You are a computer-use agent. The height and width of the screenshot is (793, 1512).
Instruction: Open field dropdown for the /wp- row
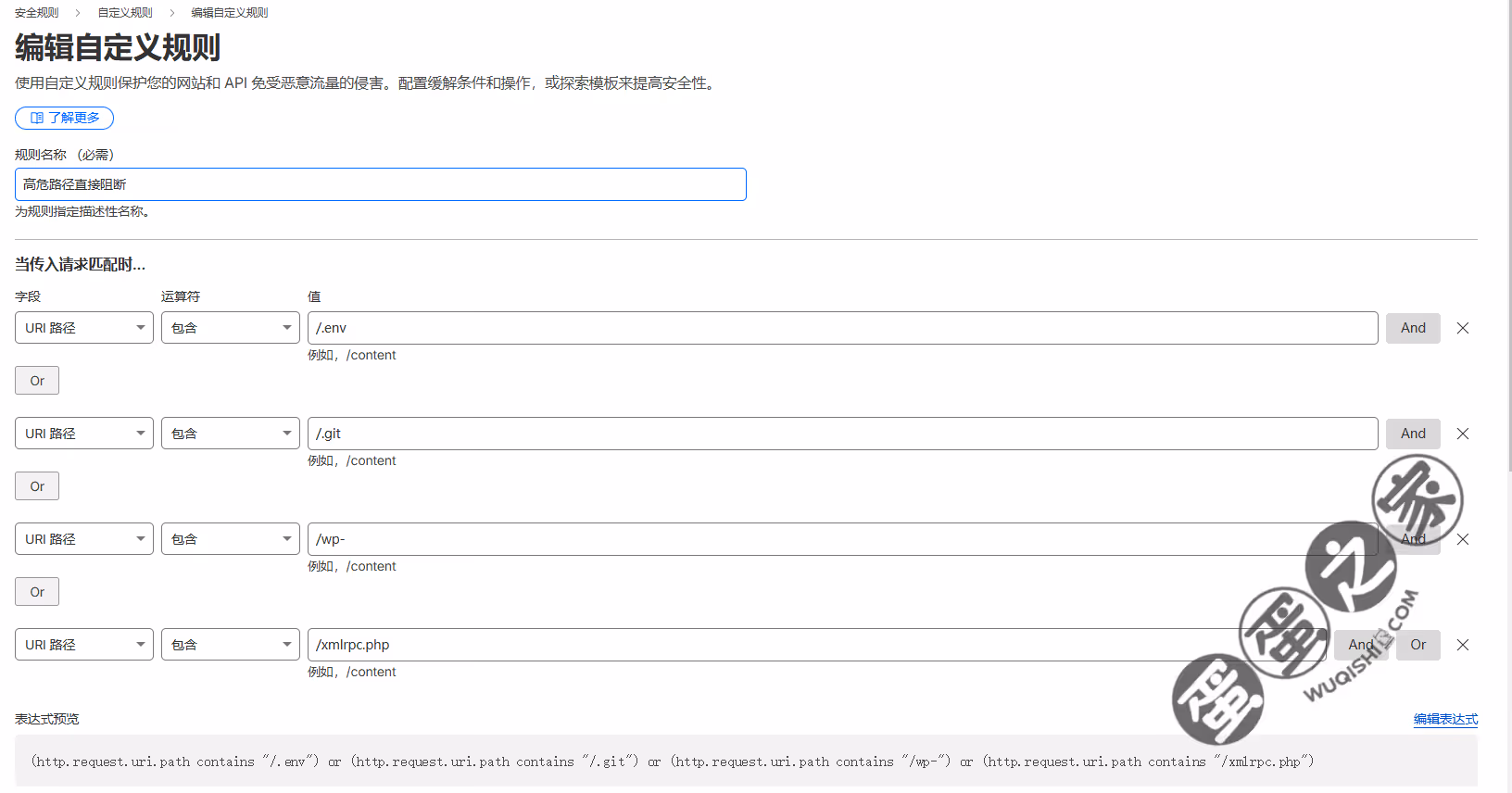tap(84, 539)
